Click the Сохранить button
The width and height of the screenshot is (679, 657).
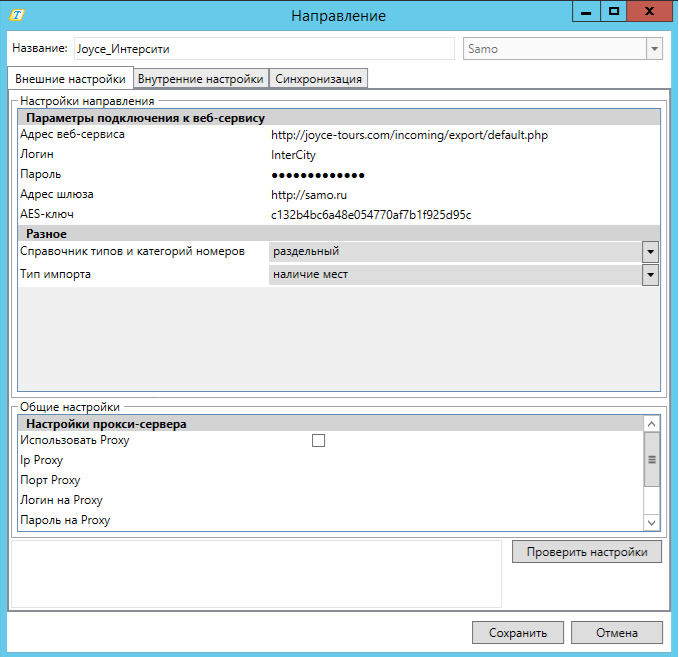pyautogui.click(x=518, y=632)
